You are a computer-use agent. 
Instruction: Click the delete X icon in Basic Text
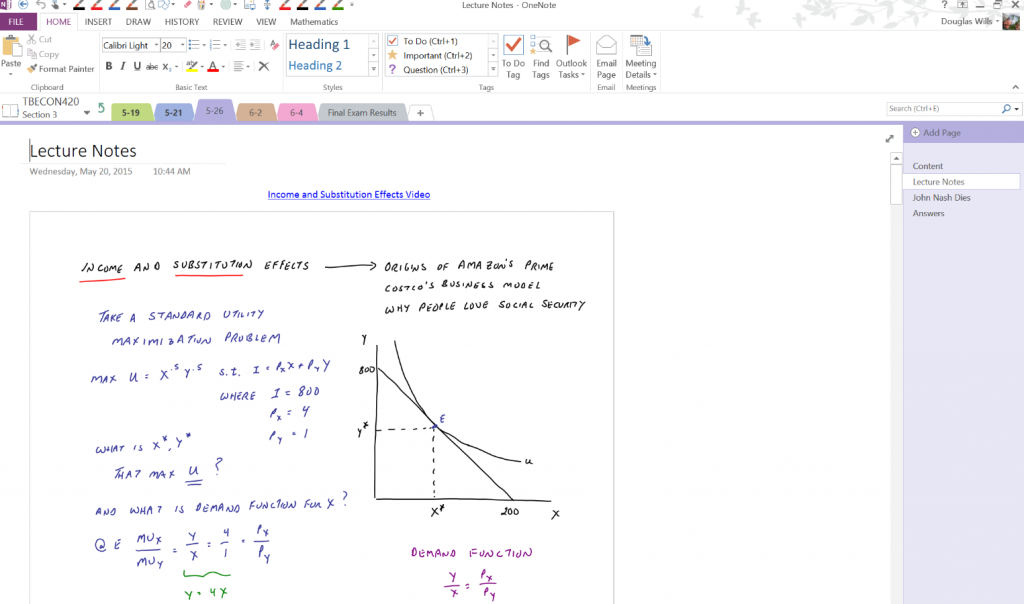pyautogui.click(x=264, y=66)
